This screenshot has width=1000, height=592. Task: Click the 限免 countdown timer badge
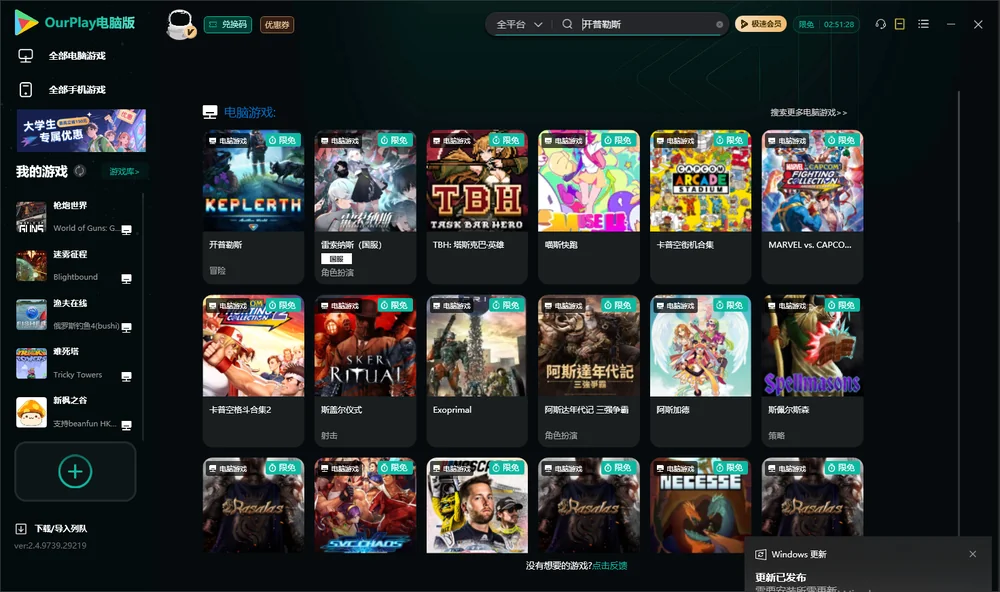point(826,24)
